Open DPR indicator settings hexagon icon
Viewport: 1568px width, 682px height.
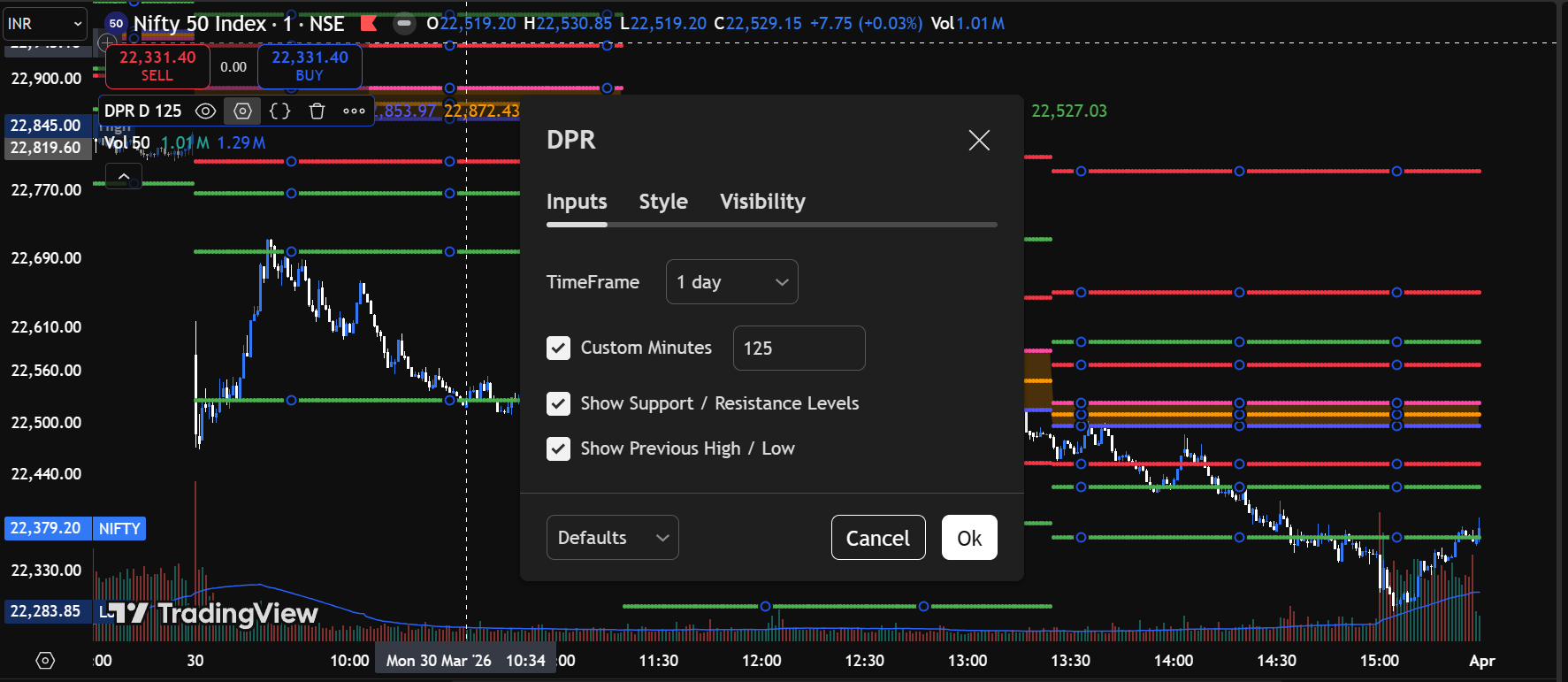point(242,111)
